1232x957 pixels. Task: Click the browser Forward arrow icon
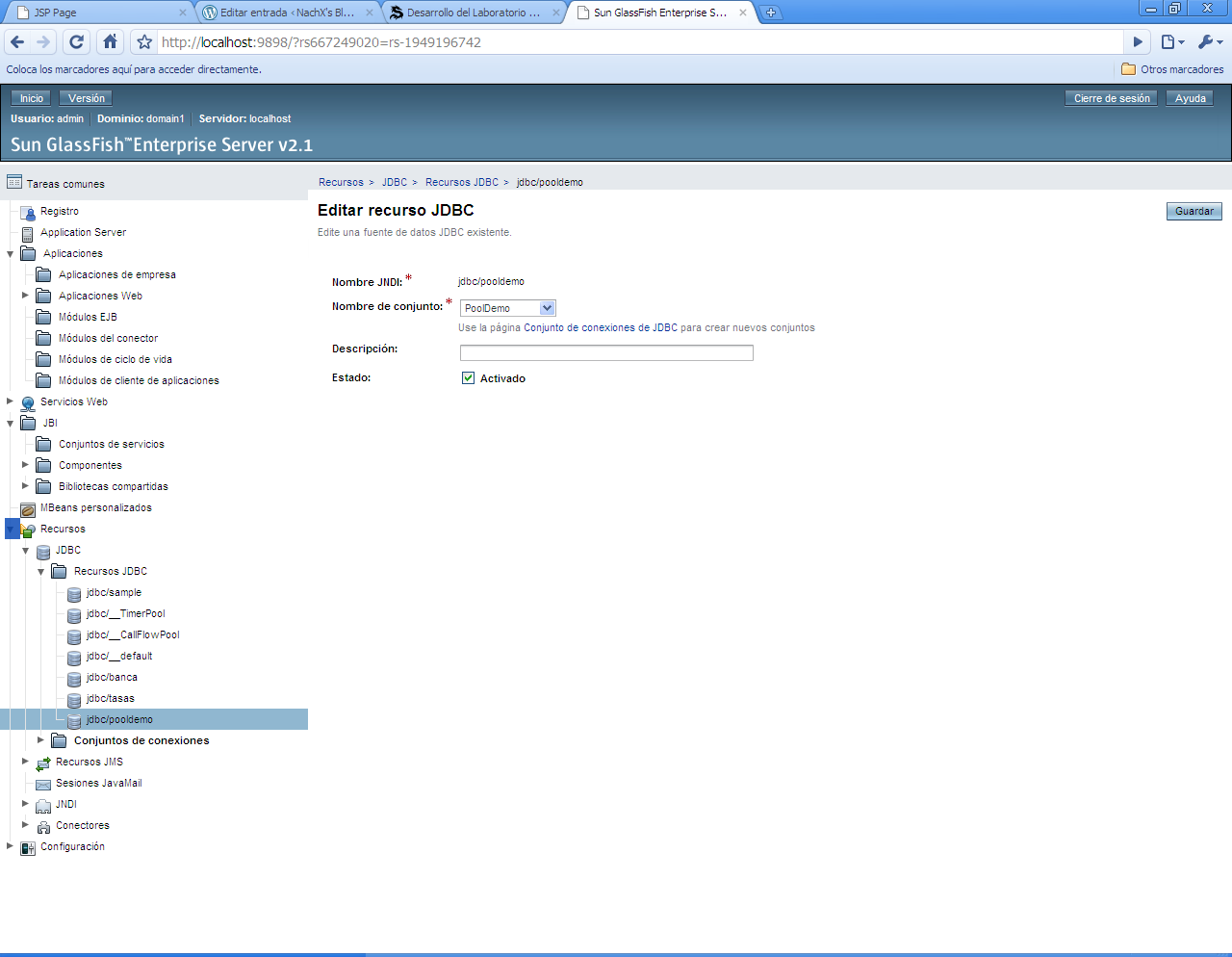[x=43, y=41]
